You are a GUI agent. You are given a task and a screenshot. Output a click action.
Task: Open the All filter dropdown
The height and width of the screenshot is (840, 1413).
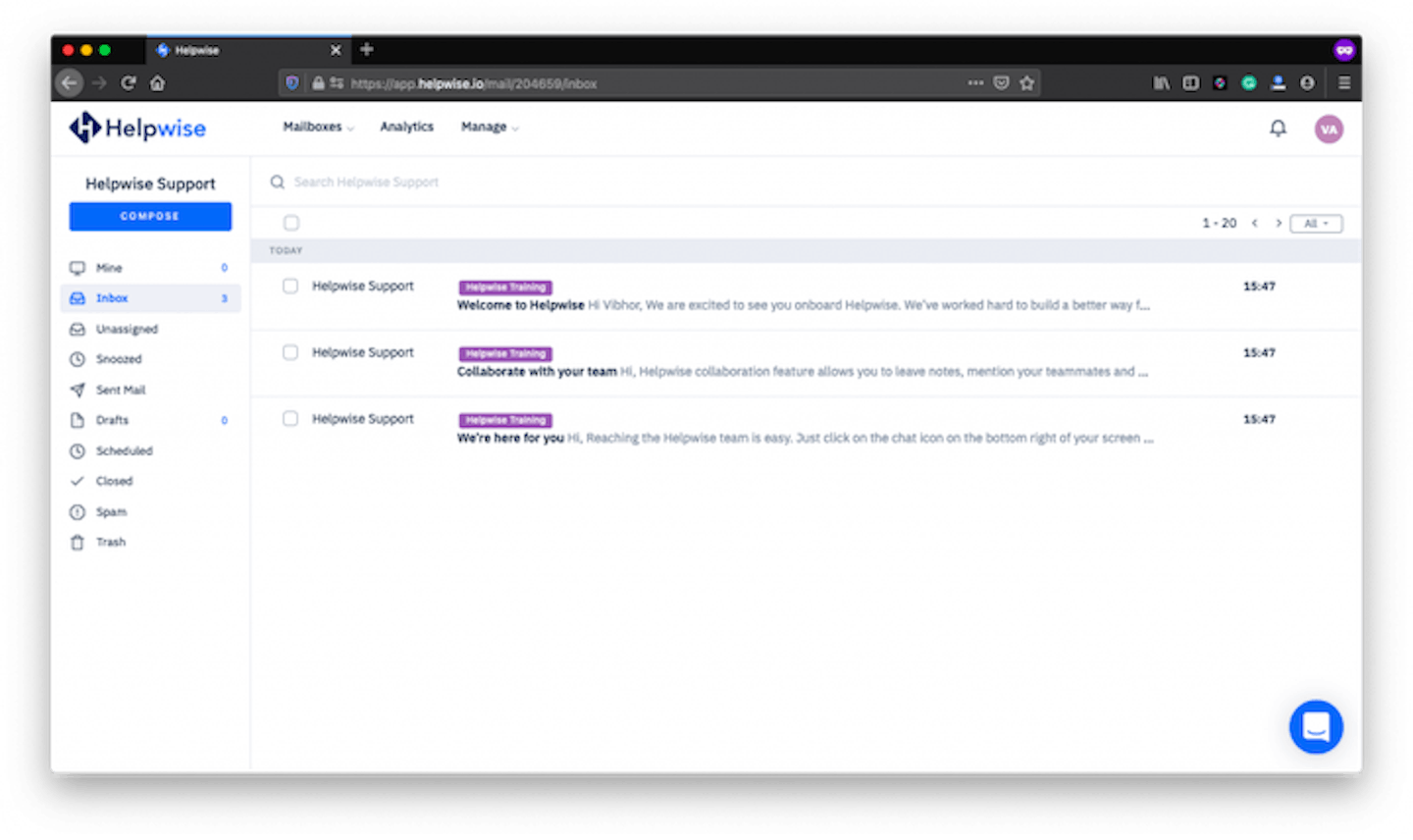tap(1316, 224)
